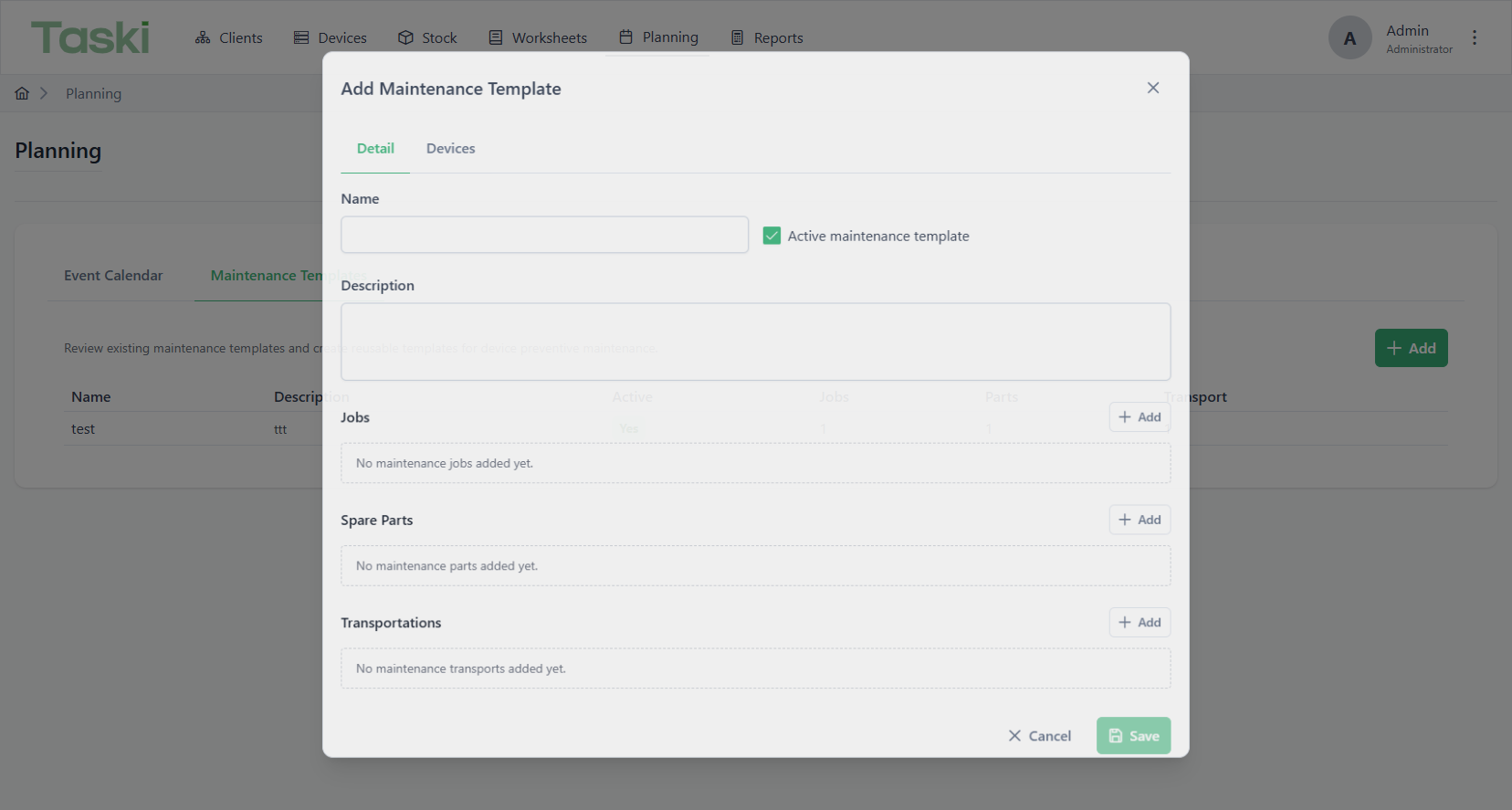Click the Name column header
Viewport: 1512px width, 810px height.
pos(91,397)
